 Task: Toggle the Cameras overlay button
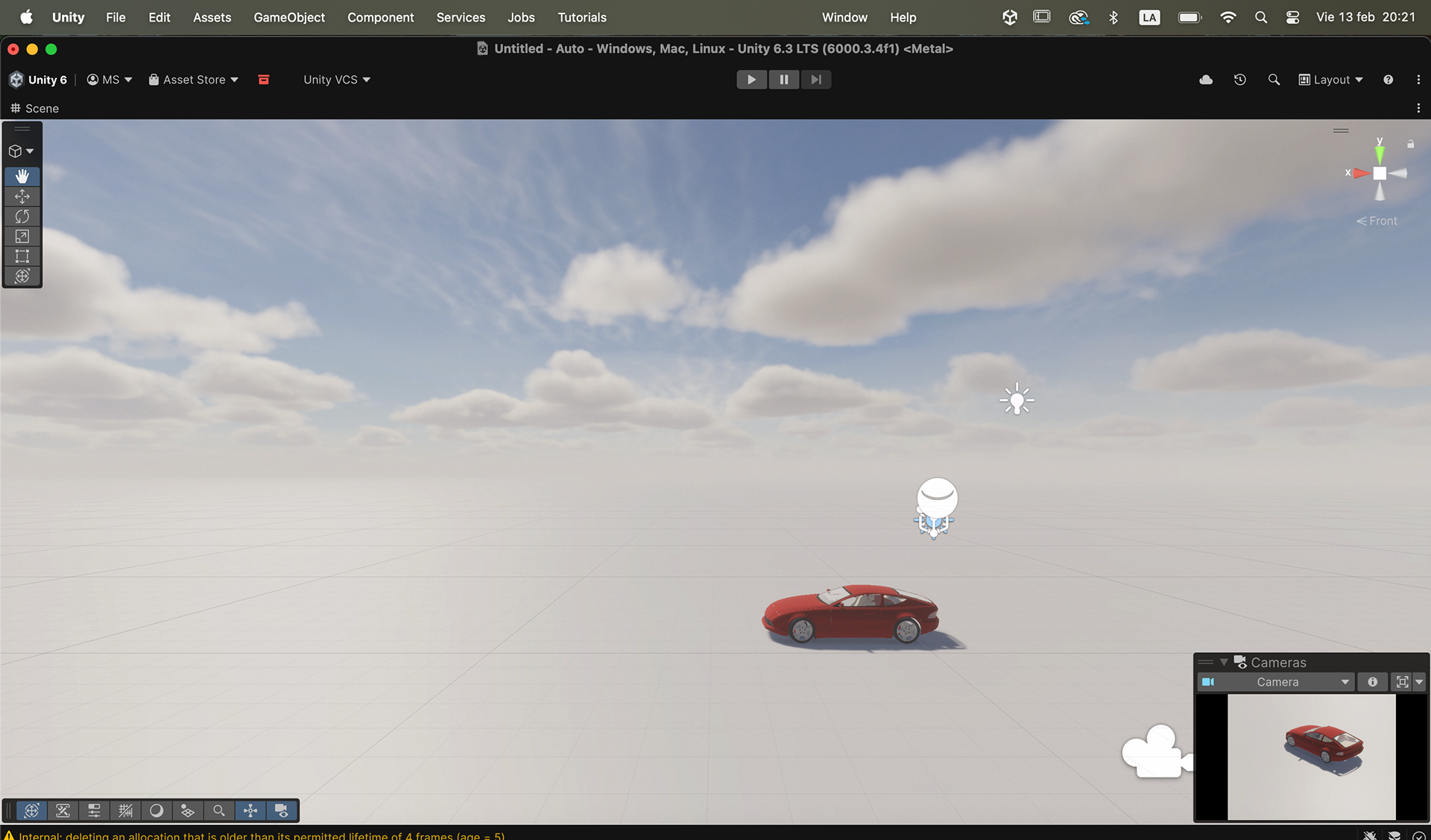click(282, 810)
